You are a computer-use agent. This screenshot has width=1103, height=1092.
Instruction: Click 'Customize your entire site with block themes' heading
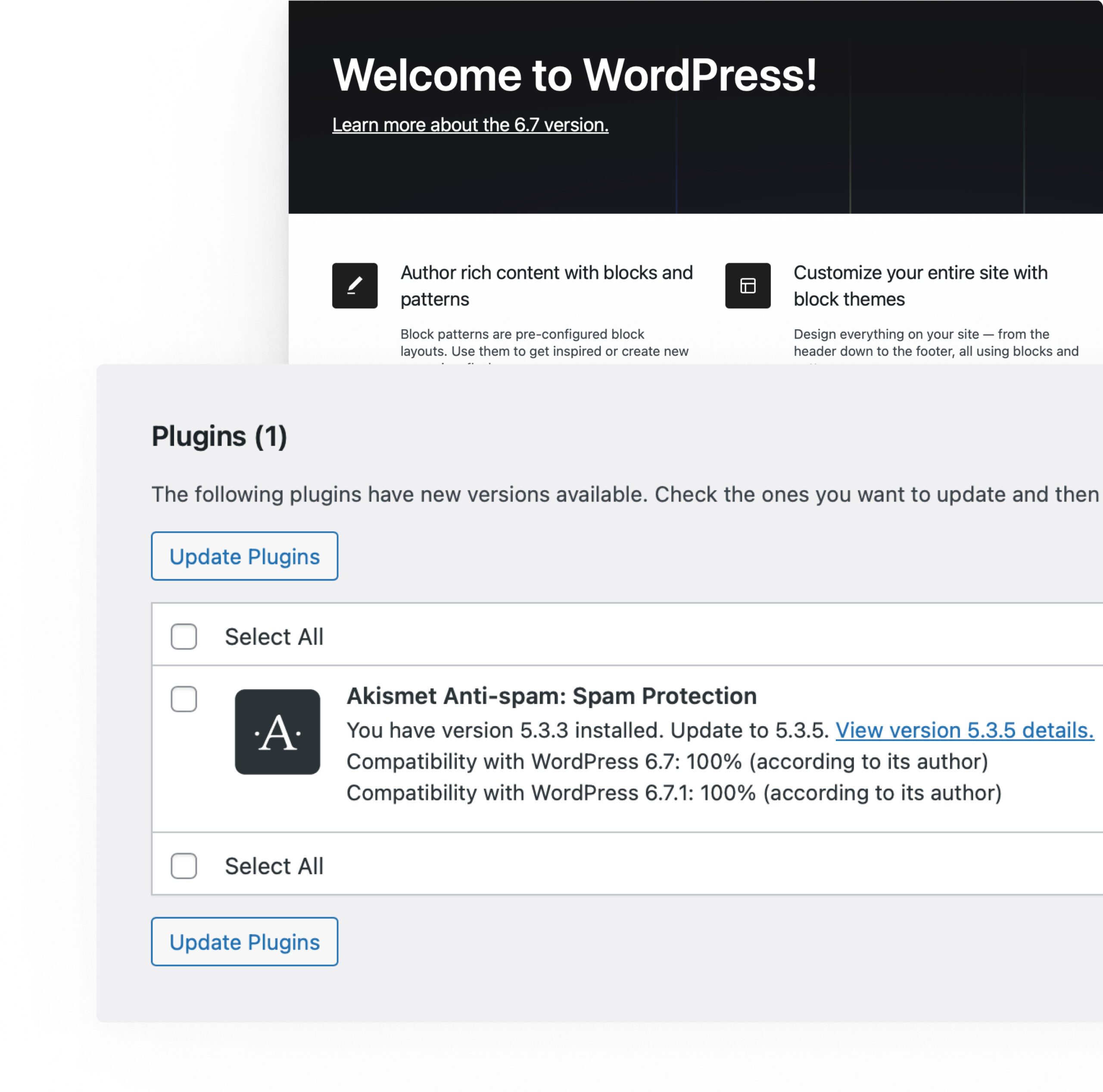(x=920, y=286)
